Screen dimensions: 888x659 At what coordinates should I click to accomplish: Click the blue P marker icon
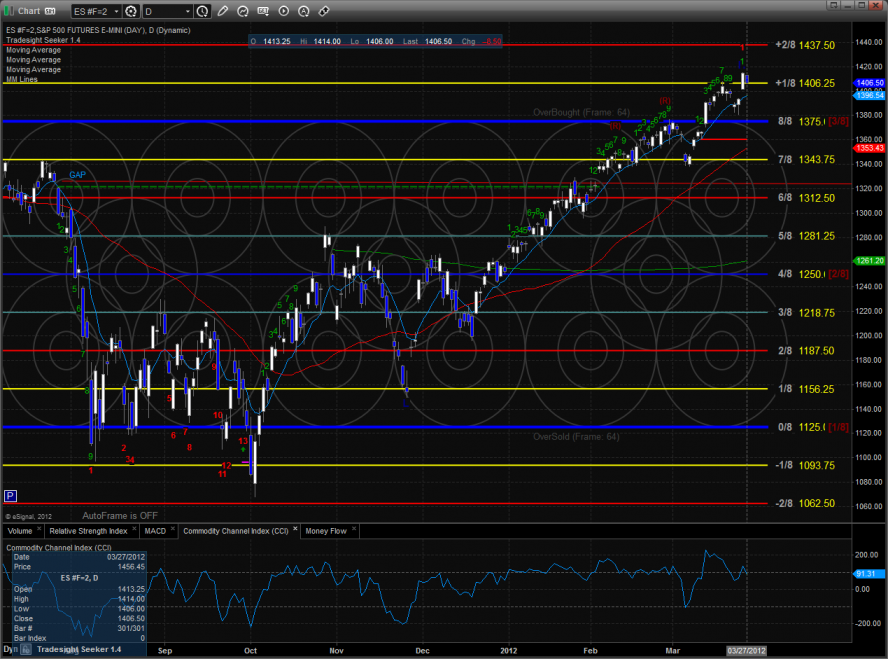10,495
